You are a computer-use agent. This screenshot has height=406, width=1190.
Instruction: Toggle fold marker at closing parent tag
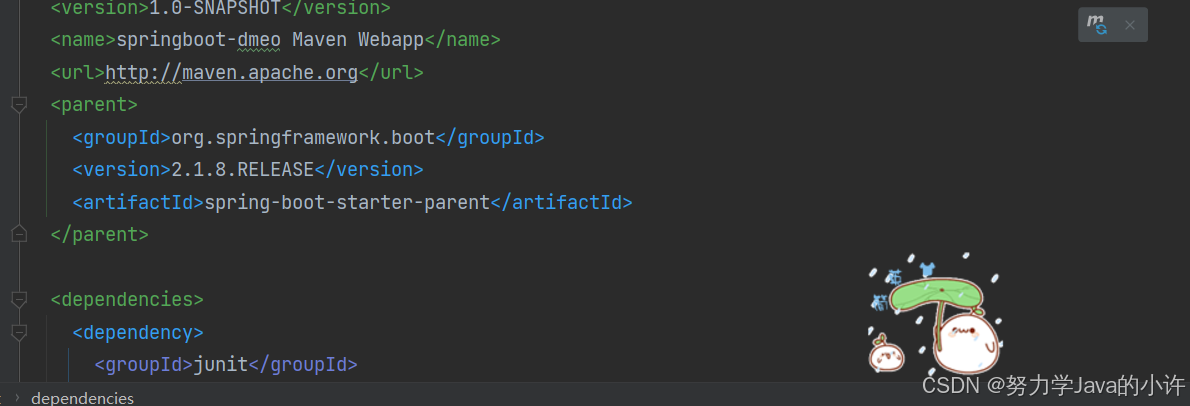coord(20,234)
